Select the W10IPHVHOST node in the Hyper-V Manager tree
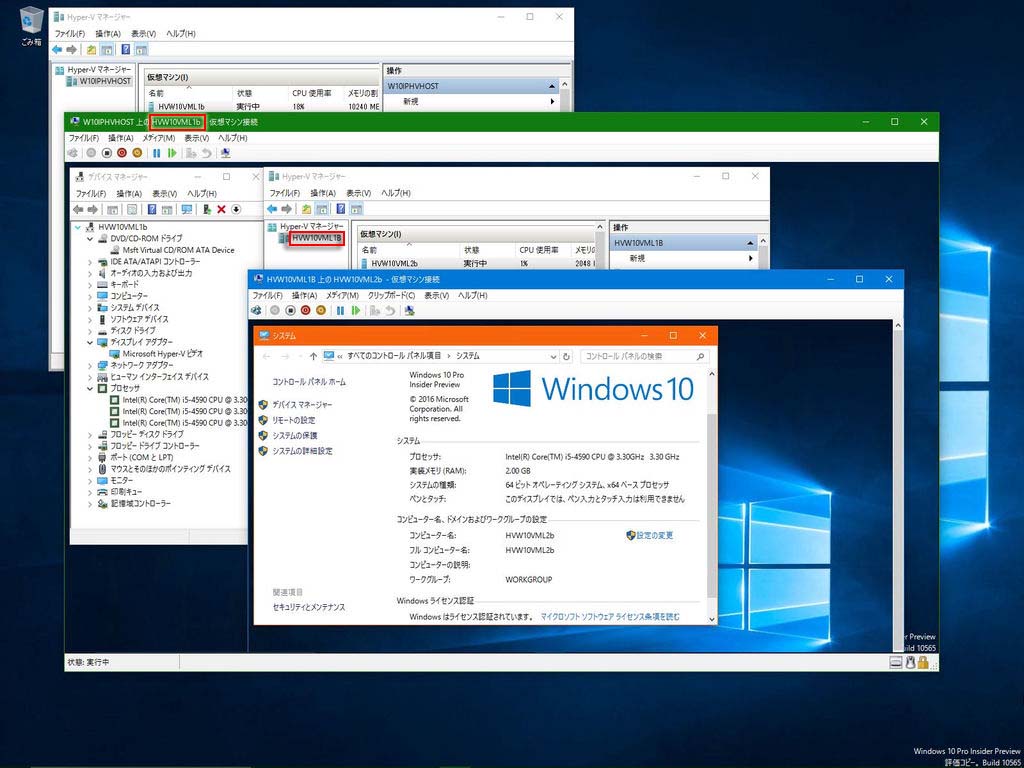This screenshot has width=1024, height=768. [x=105, y=81]
